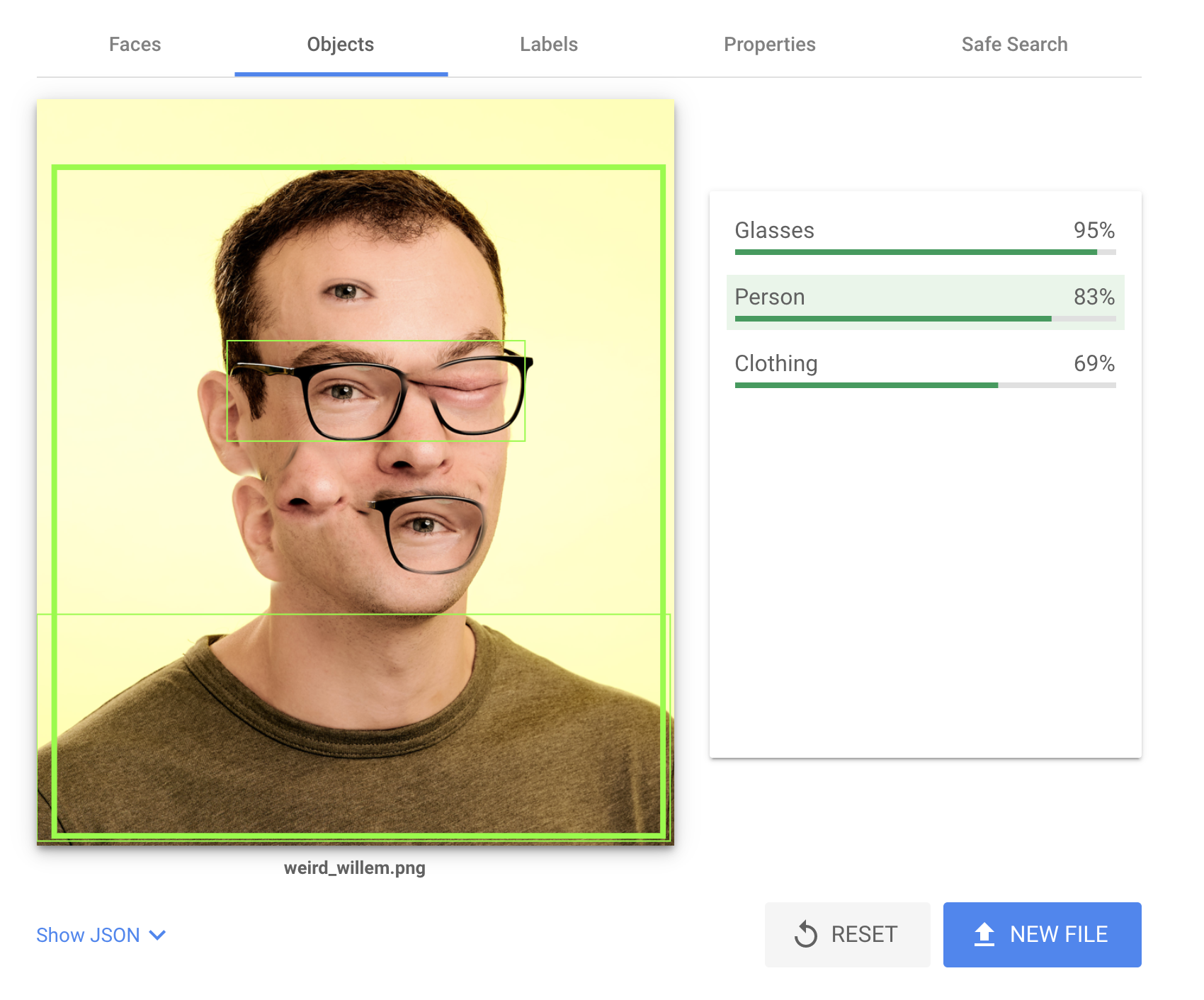View the Safe Search tab

(x=1014, y=45)
